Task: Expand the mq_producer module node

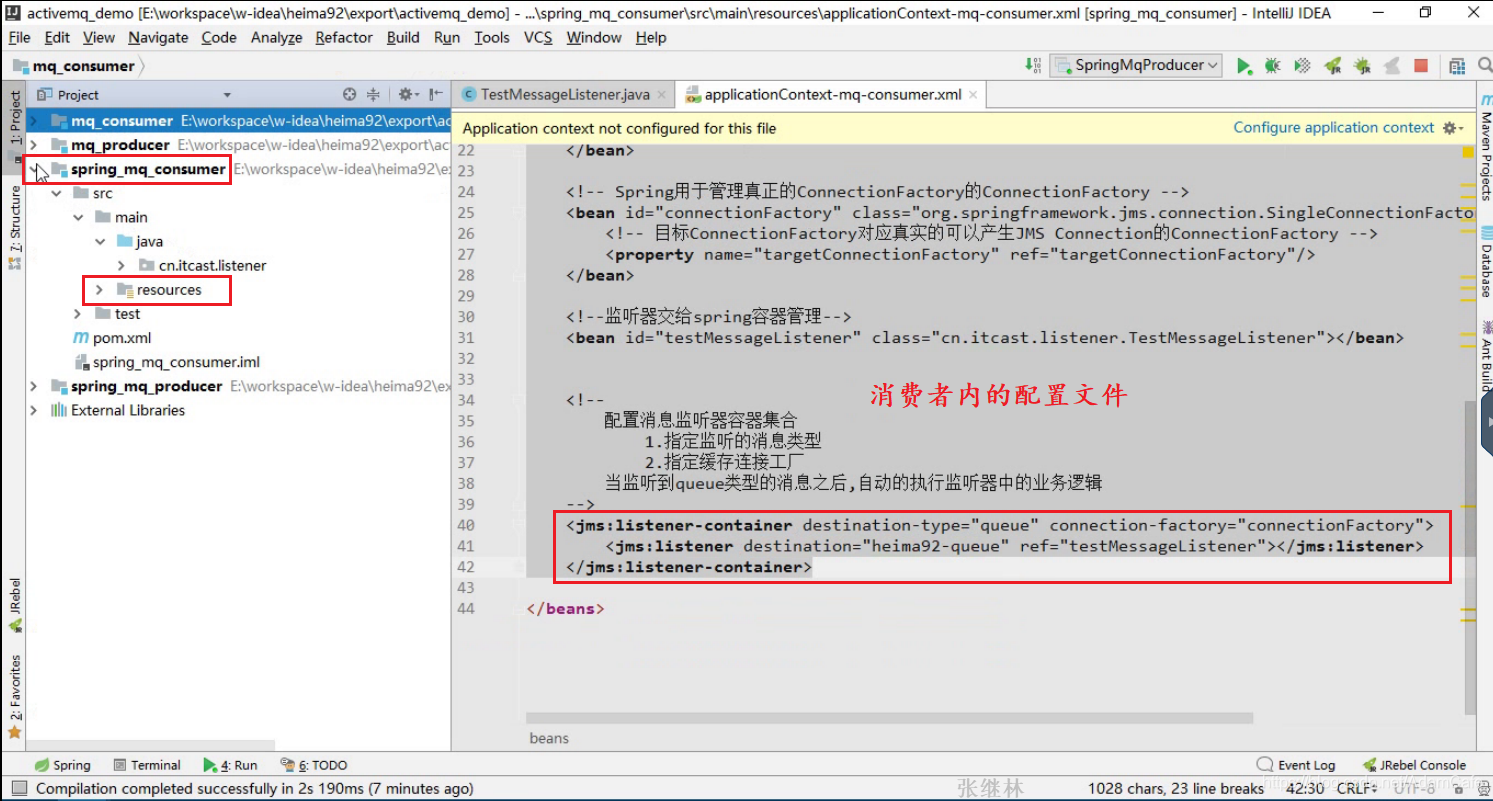Action: pos(35,145)
